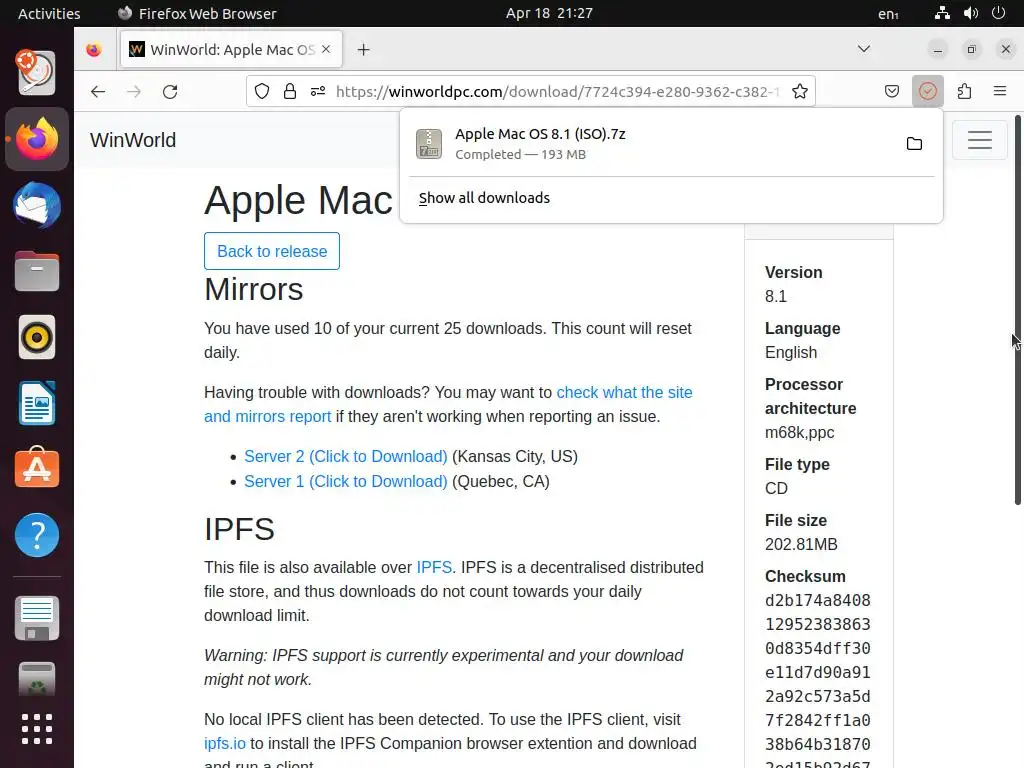
Task: Click the 202.81MB file size value
Action: (x=801, y=545)
